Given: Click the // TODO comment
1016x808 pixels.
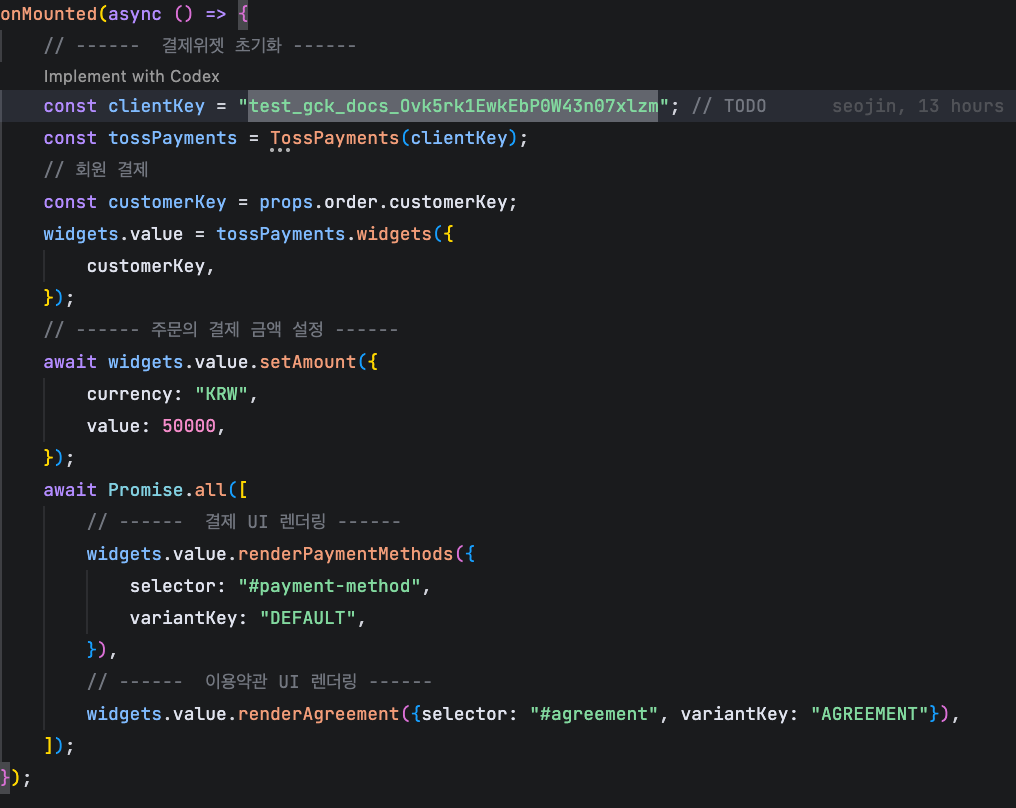Looking at the screenshot, I should (x=729, y=106).
